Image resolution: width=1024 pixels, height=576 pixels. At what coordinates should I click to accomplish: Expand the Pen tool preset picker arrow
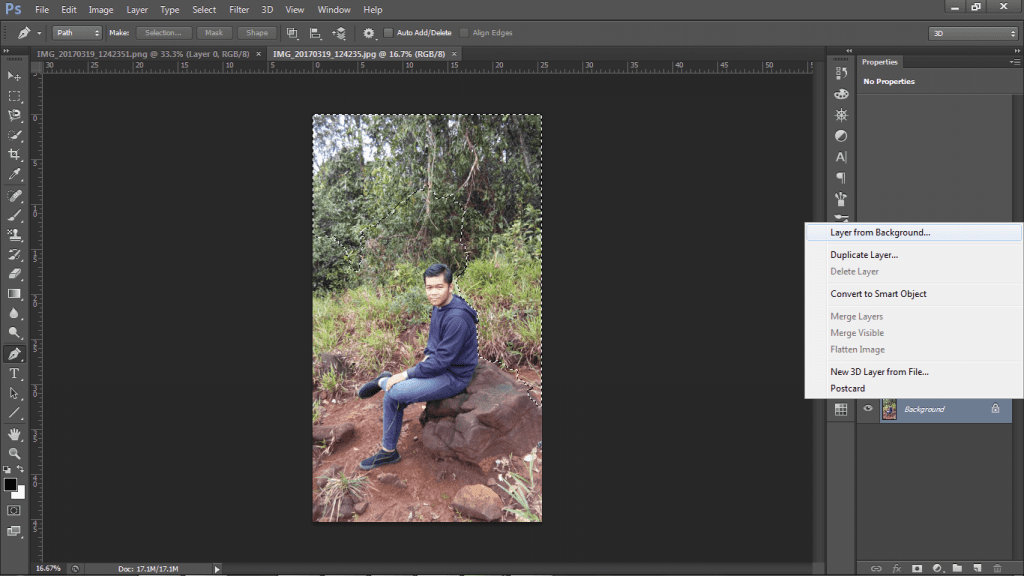coord(40,33)
